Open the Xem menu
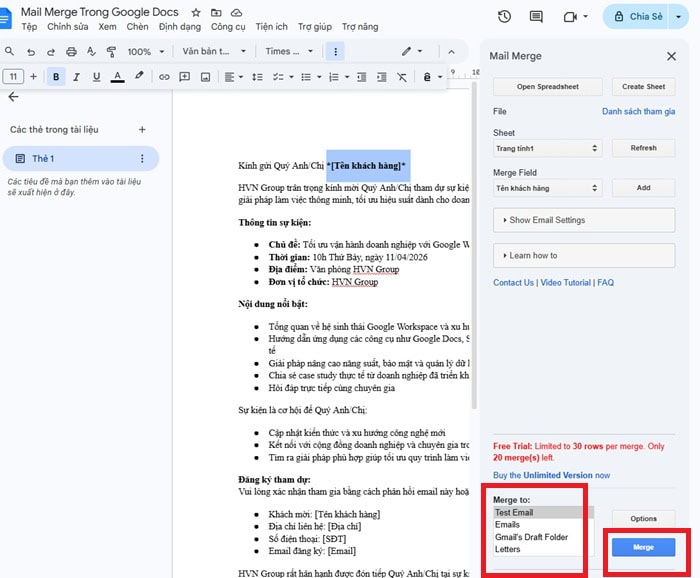 (107, 27)
